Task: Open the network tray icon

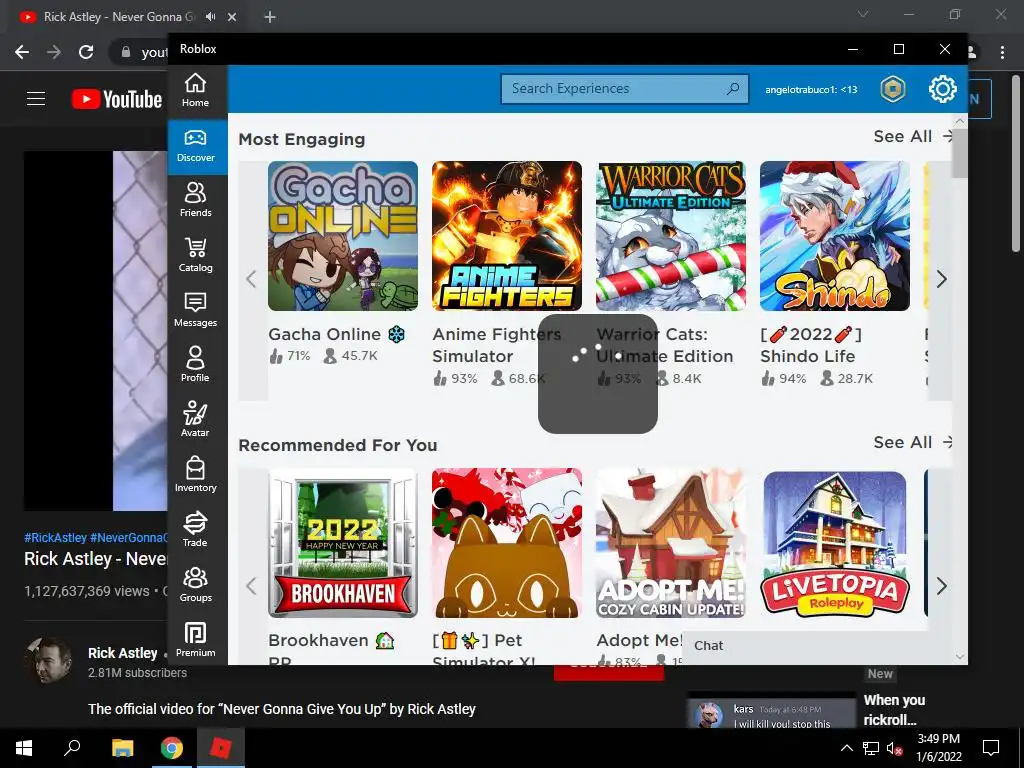Action: [x=871, y=748]
